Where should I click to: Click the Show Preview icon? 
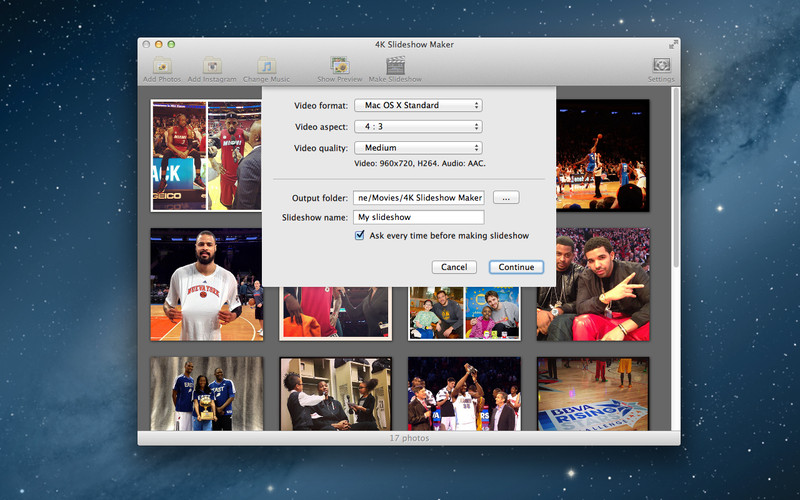[x=339, y=65]
